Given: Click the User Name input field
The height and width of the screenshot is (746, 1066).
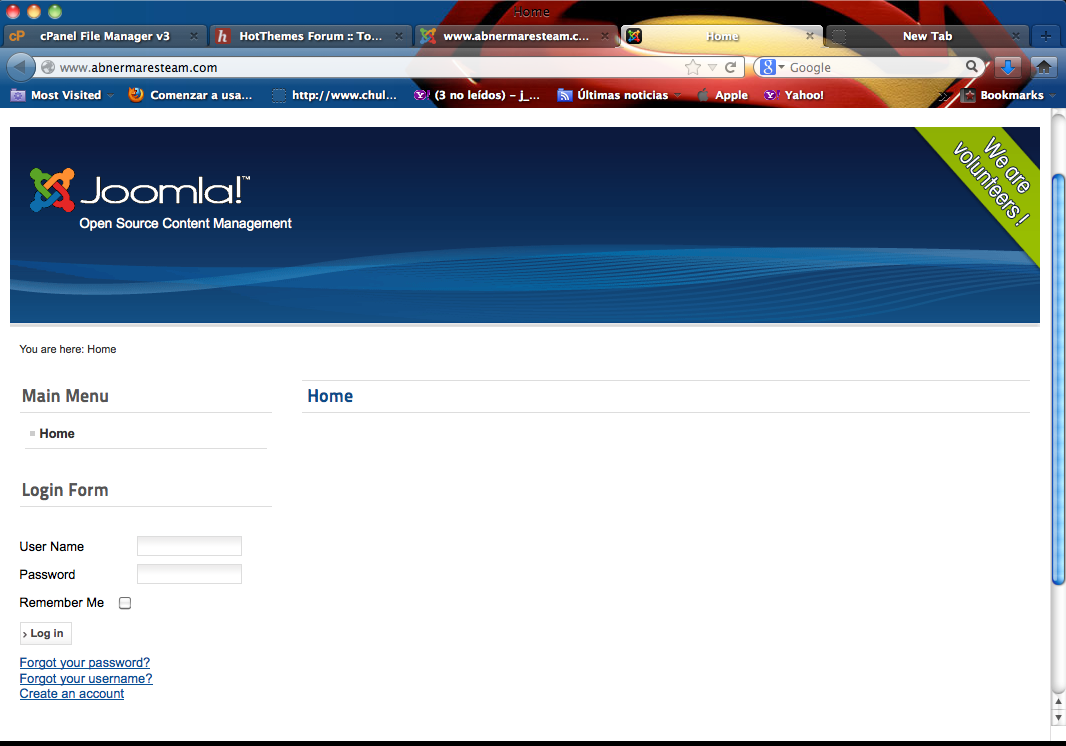Looking at the screenshot, I should pos(189,546).
